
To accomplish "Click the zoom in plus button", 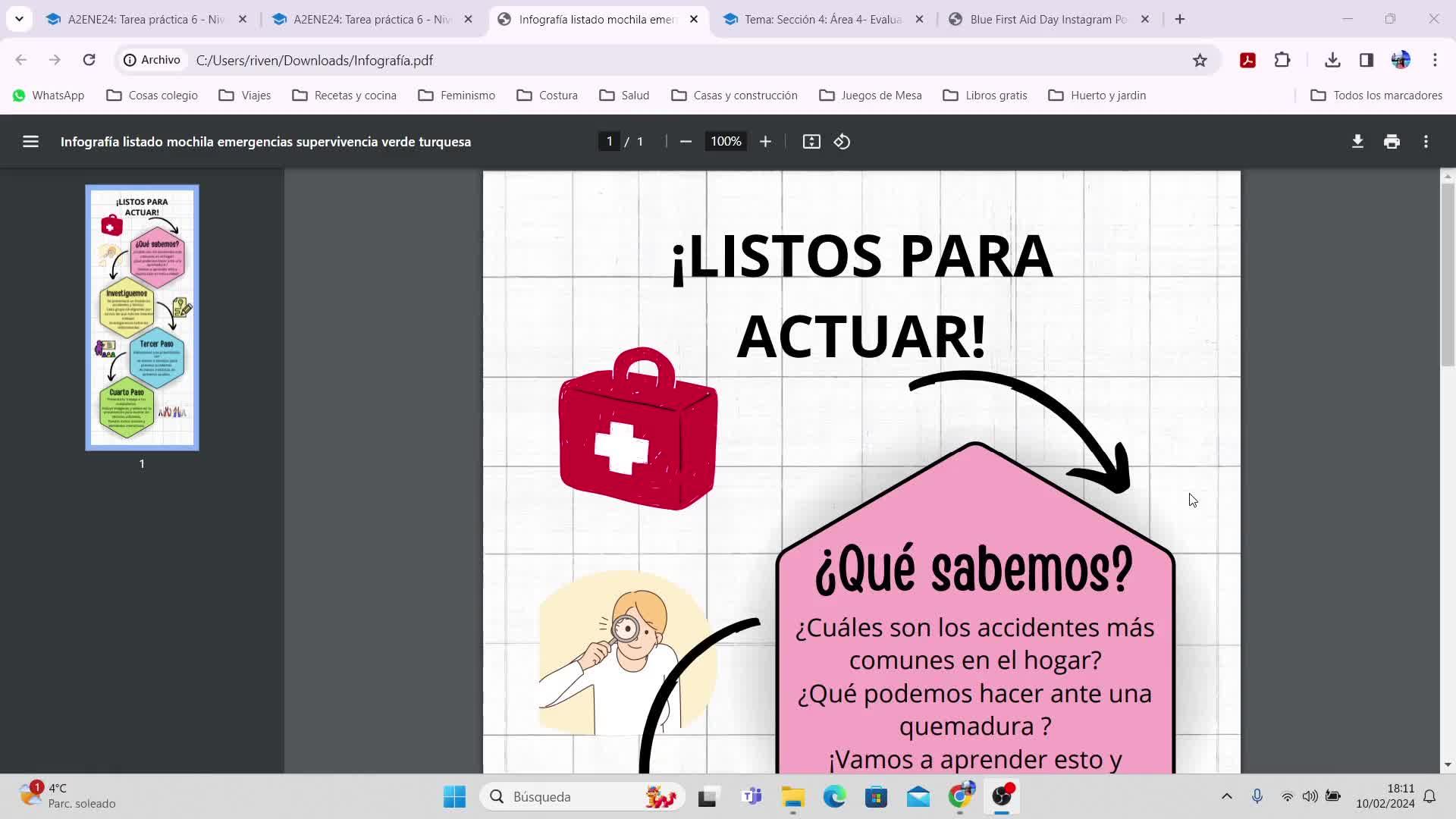I will pyautogui.click(x=765, y=142).
